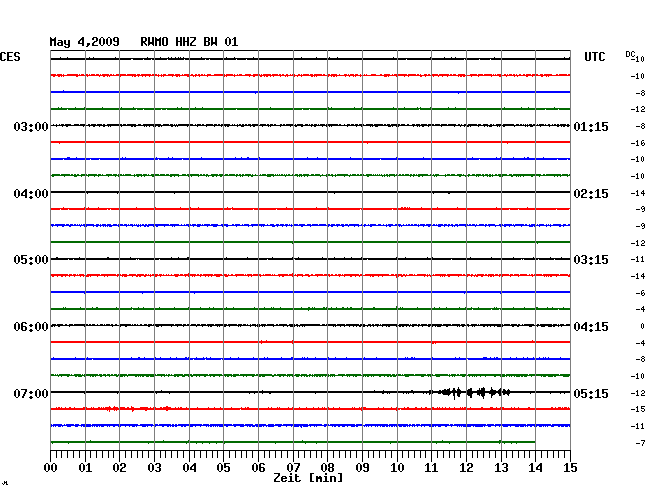The image size is (650, 494).
Task: Click minute label 03 on the time axis
Action: 155,468
